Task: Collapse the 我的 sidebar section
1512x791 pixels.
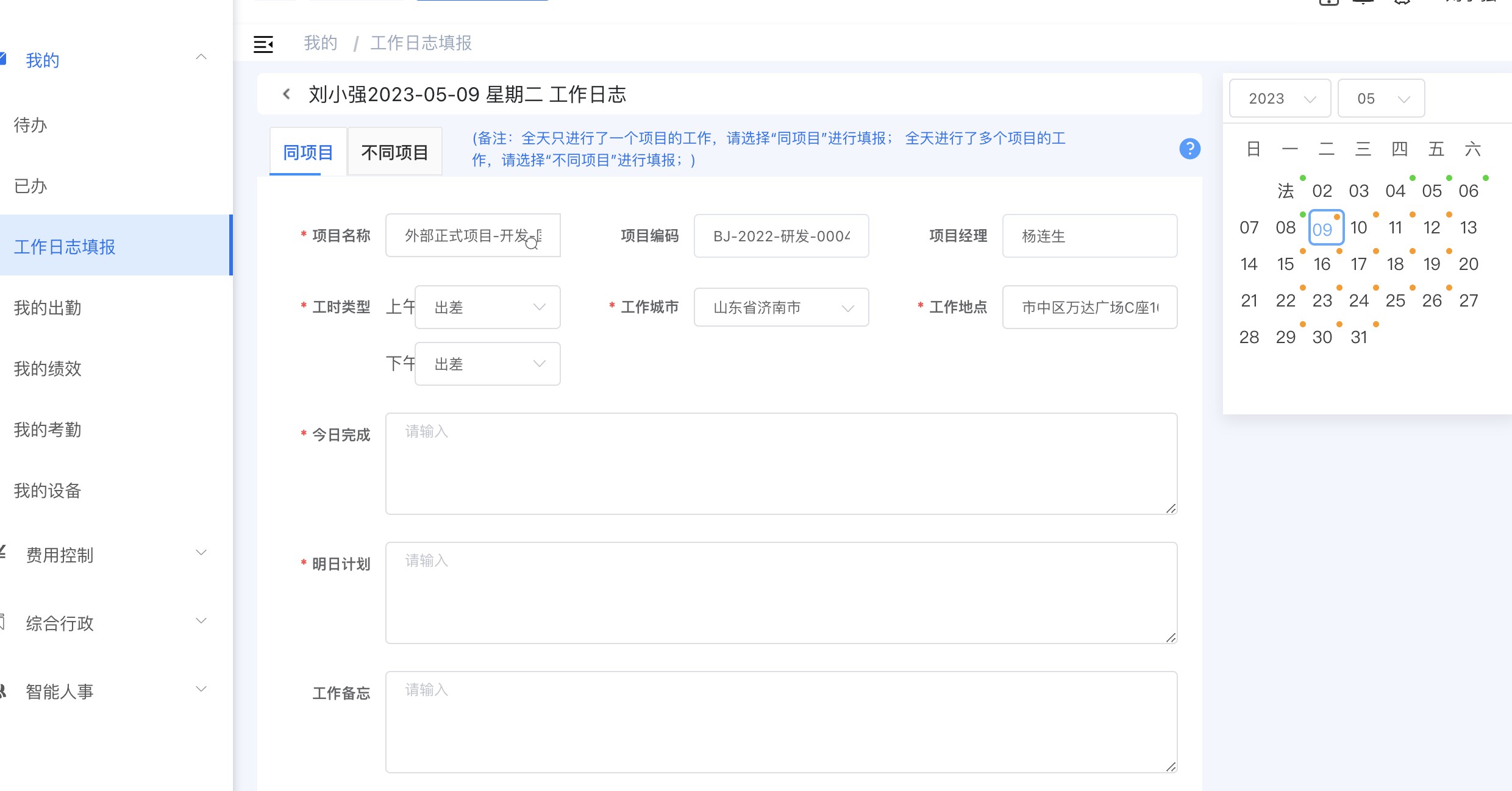Action: 201,57
